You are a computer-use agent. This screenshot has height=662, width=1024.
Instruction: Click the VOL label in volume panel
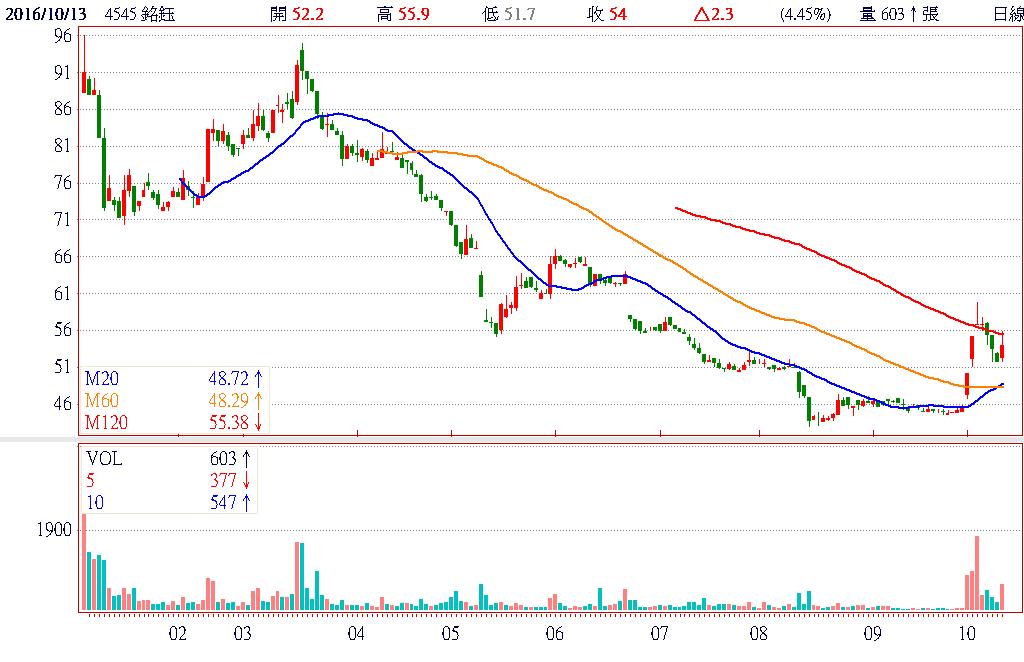(x=104, y=458)
